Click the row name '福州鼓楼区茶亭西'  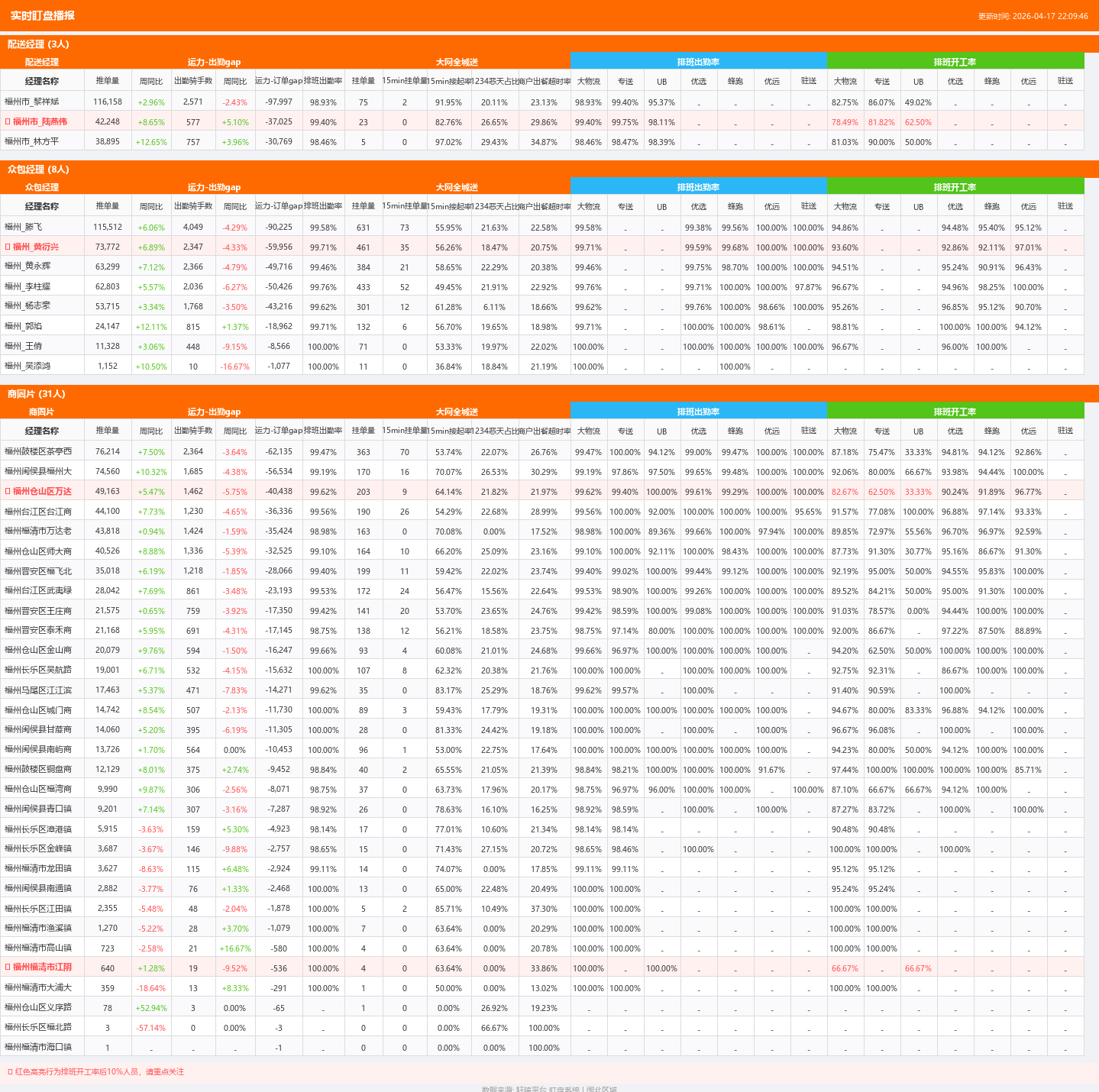pyautogui.click(x=38, y=451)
